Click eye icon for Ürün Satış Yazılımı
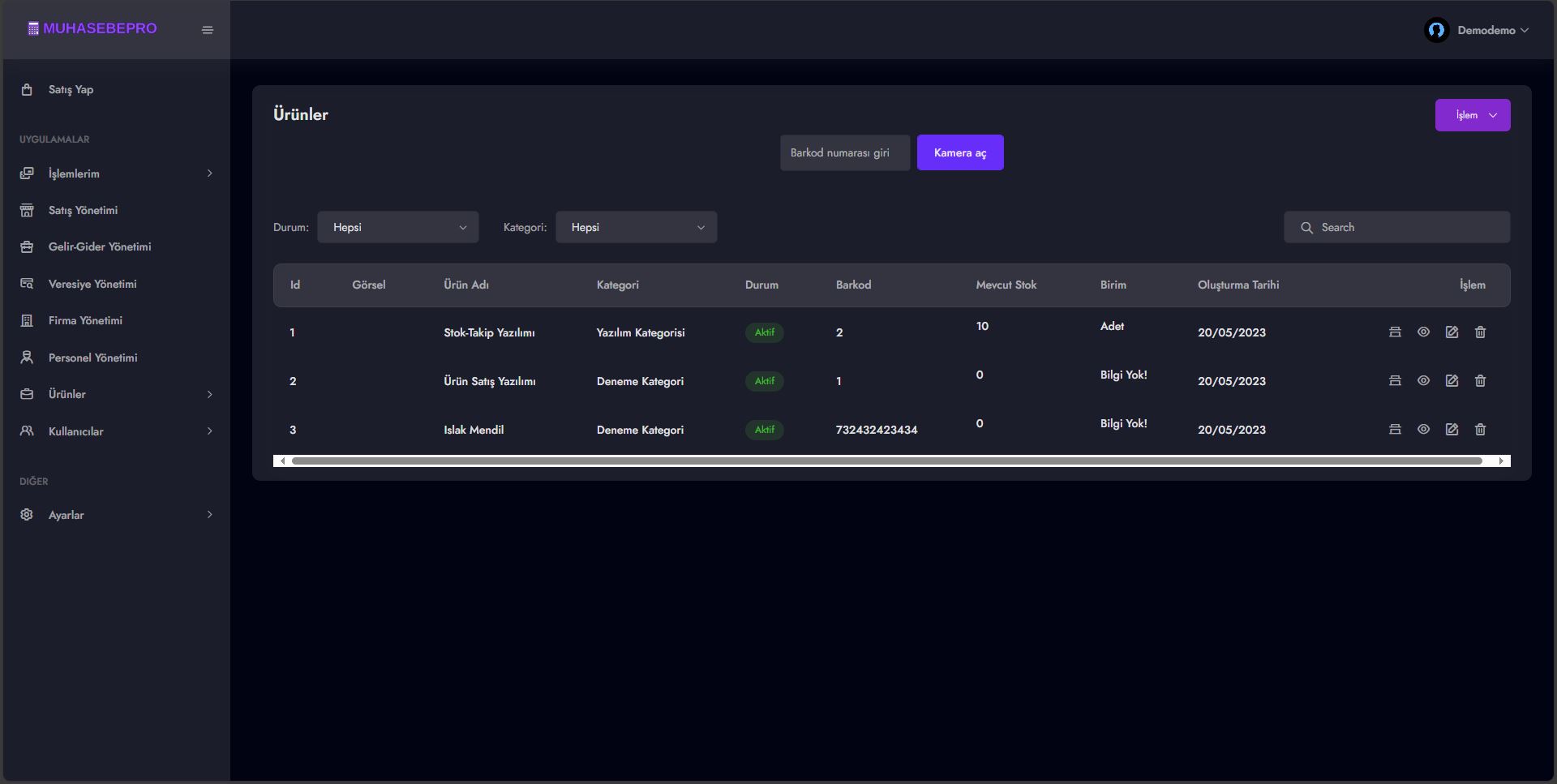This screenshot has width=1557, height=784. pos(1423,381)
